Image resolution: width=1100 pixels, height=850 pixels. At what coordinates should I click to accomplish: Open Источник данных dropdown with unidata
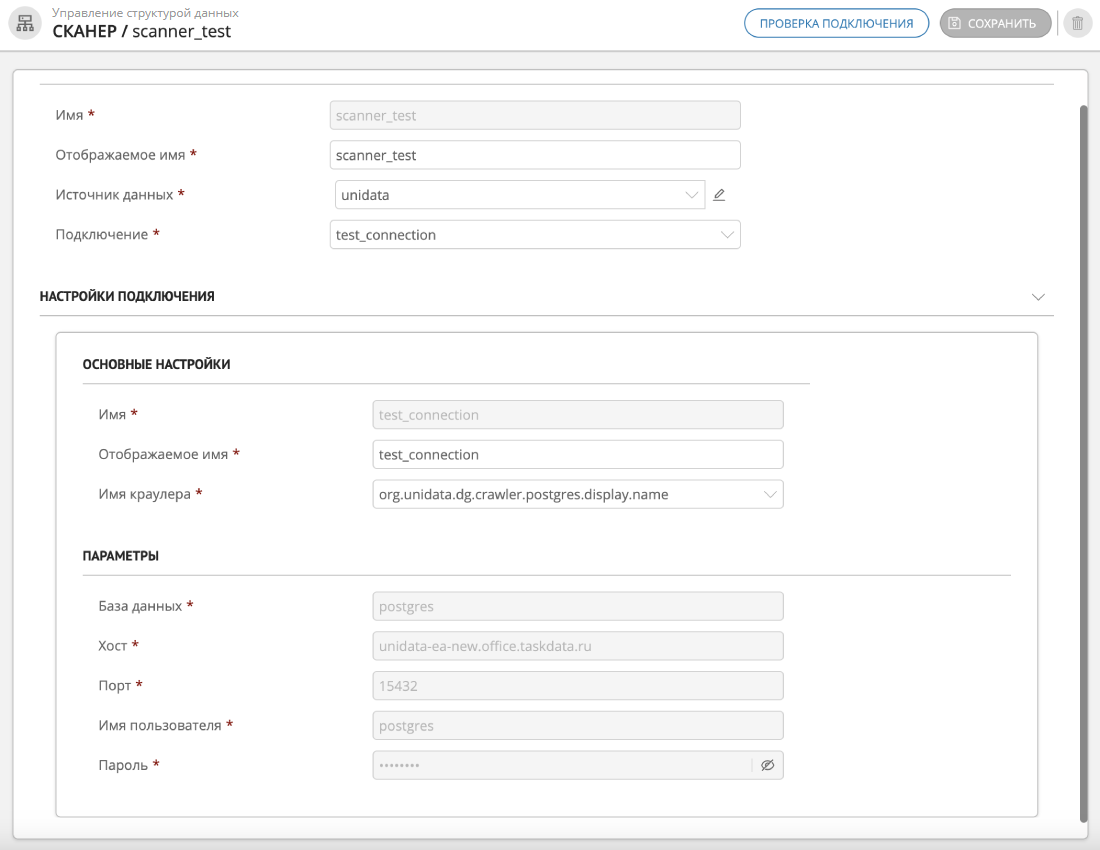[x=520, y=195]
